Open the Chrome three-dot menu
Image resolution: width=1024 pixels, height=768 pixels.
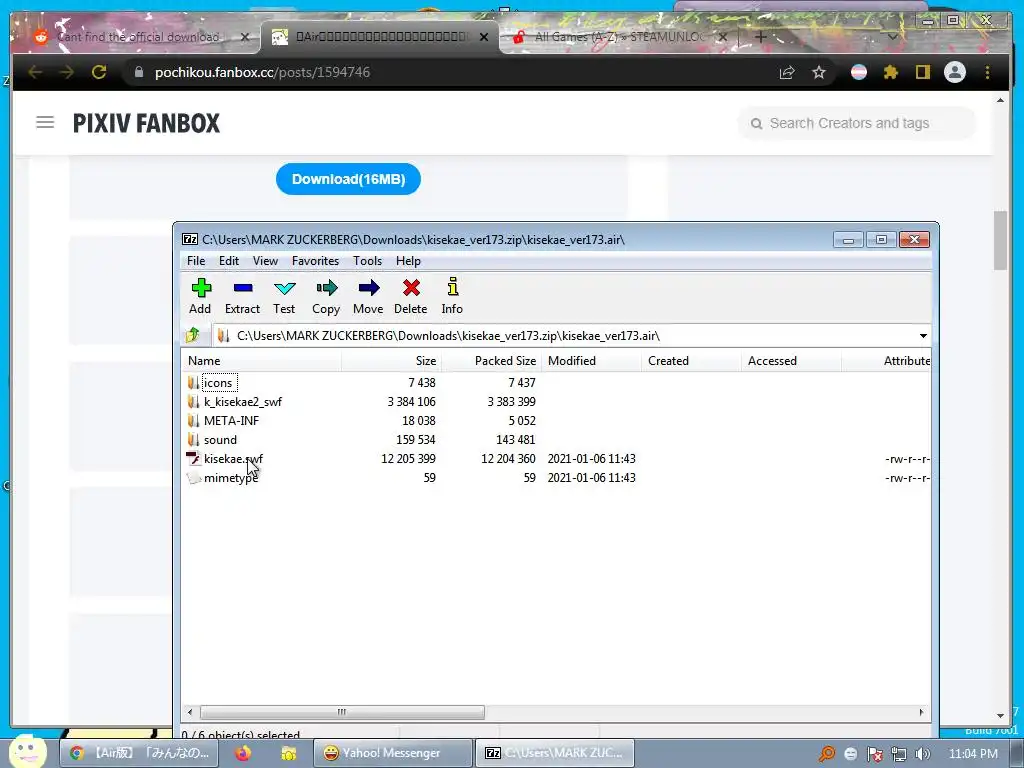click(987, 72)
